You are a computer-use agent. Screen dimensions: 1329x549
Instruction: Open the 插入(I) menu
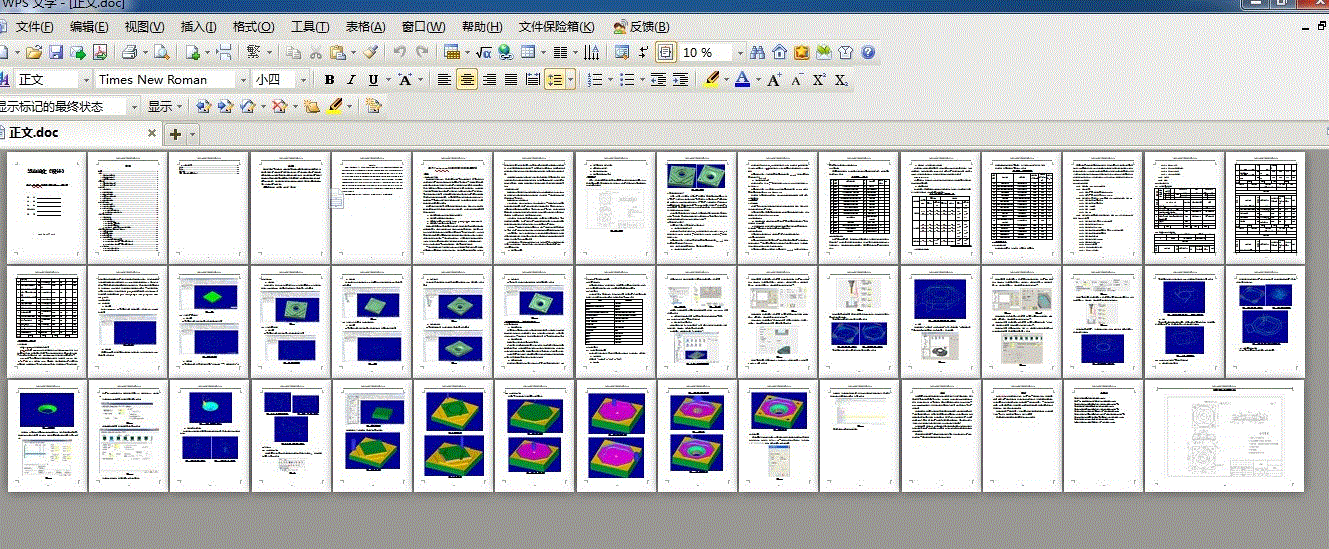[198, 26]
